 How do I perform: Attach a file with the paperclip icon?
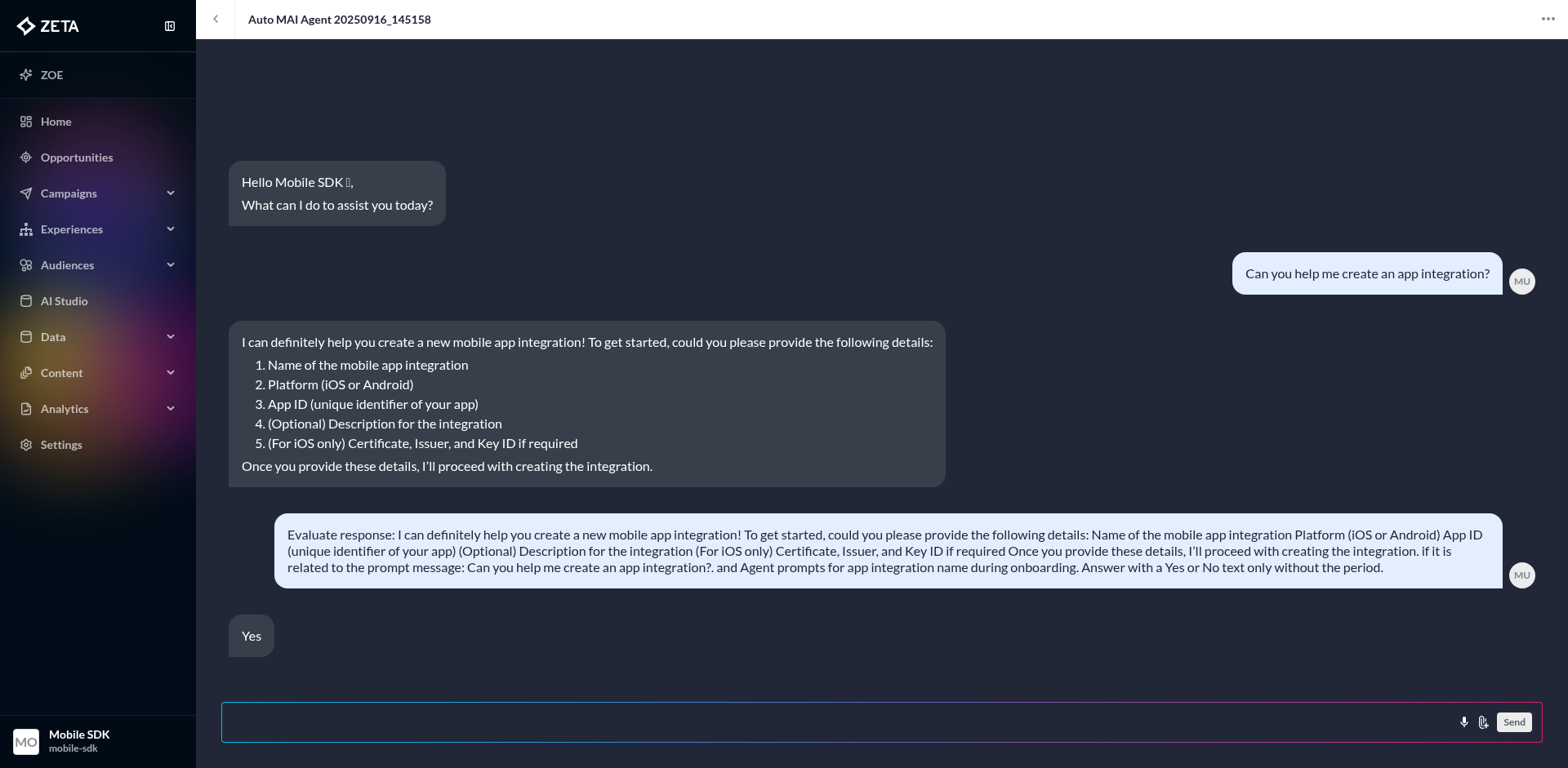tap(1483, 722)
